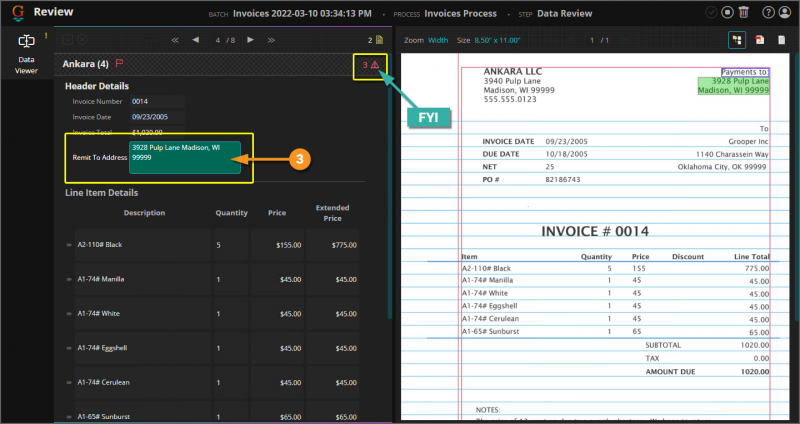Image resolution: width=800 pixels, height=424 pixels.
Task: Click the red PDF view icon
Action: (760, 40)
